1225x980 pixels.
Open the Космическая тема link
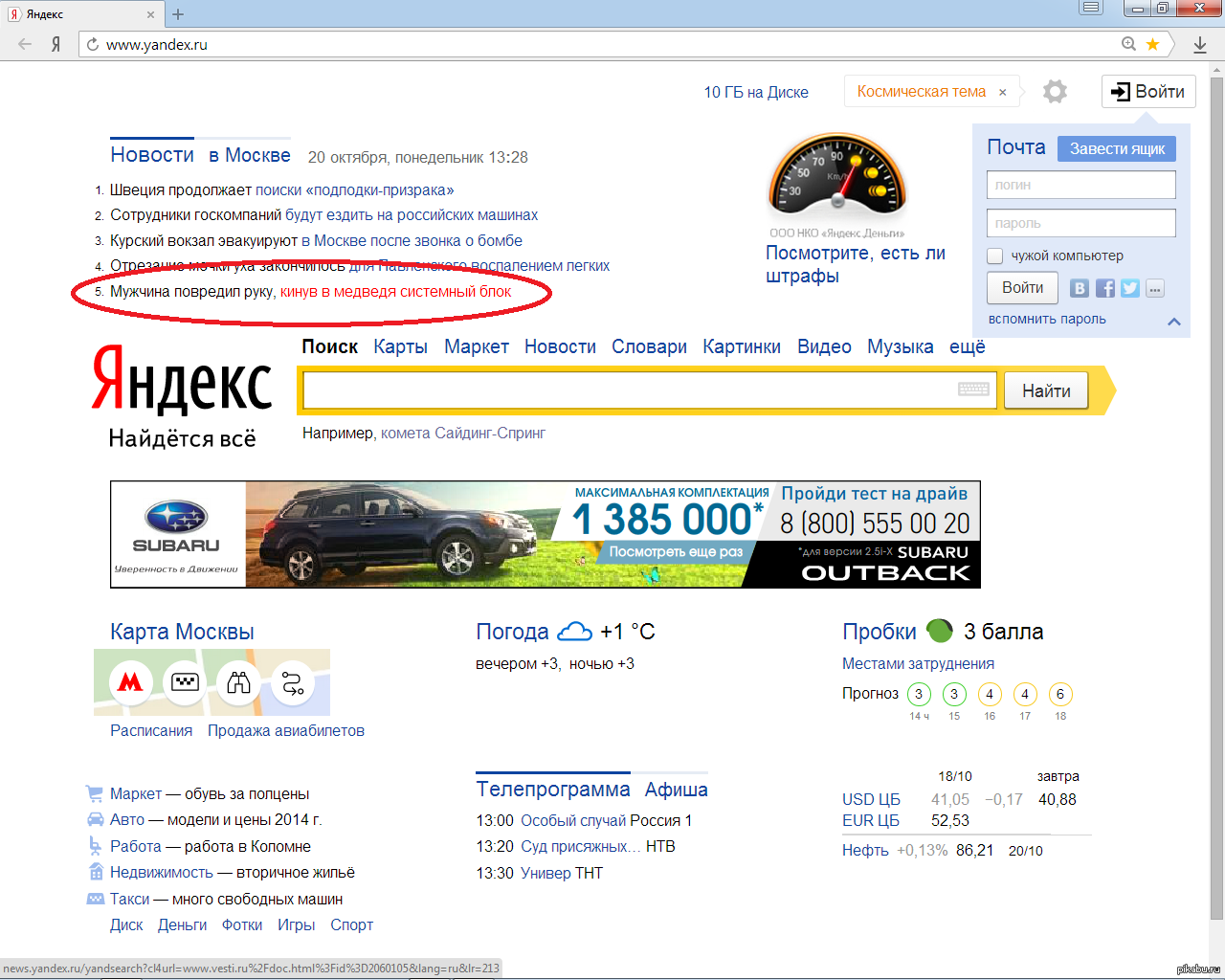922,92
